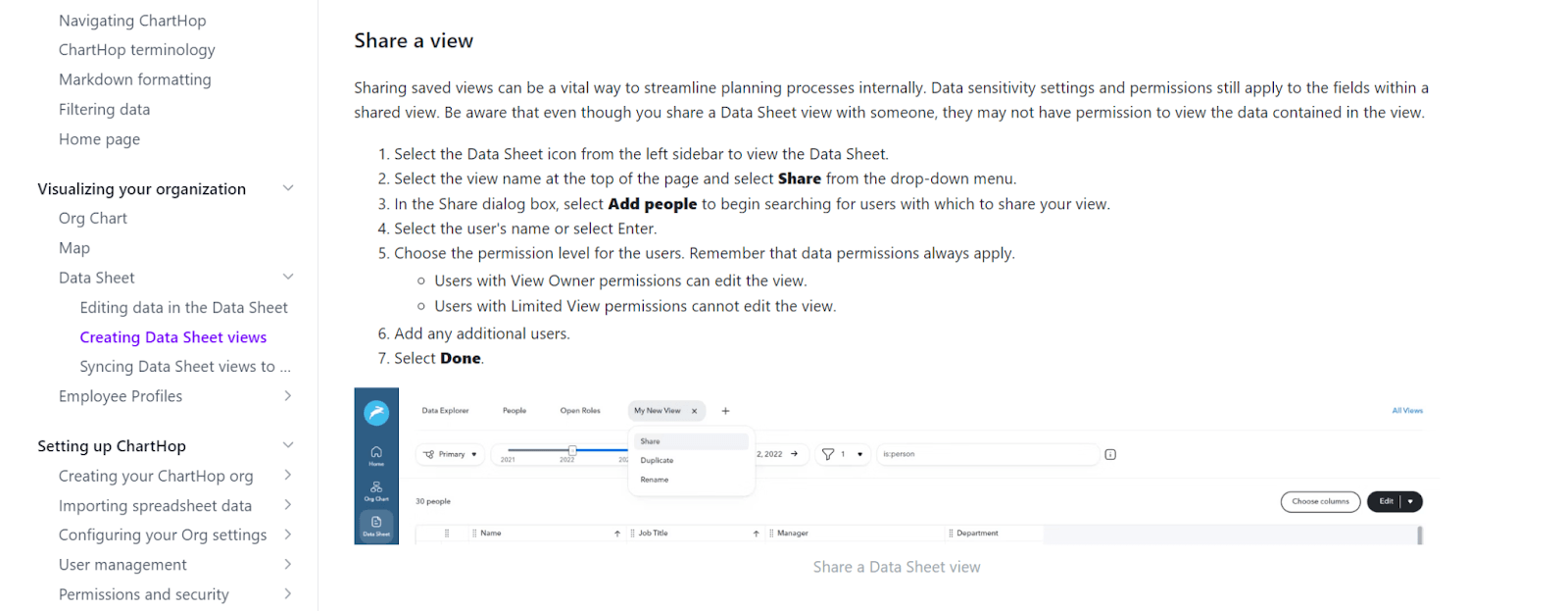1568x611 pixels.
Task: Collapse the Data Sheet subsection chevron
Action: (288, 278)
